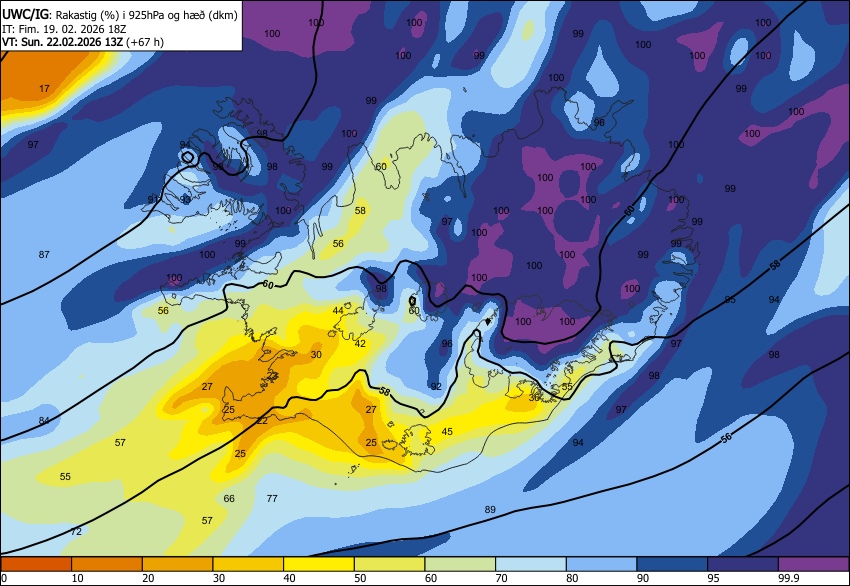Click the humidity value '84' on the map
Image resolution: width=850 pixels, height=586 pixels.
tap(44, 420)
